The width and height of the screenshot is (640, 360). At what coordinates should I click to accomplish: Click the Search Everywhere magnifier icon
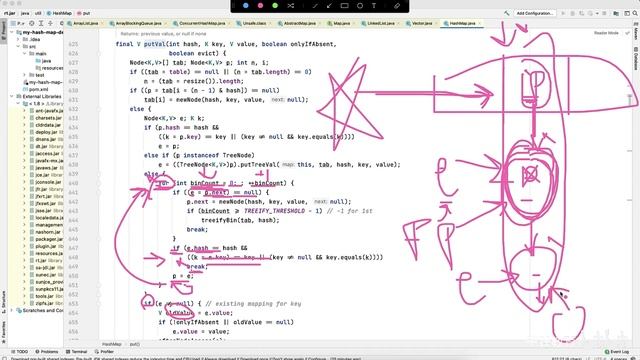point(635,13)
